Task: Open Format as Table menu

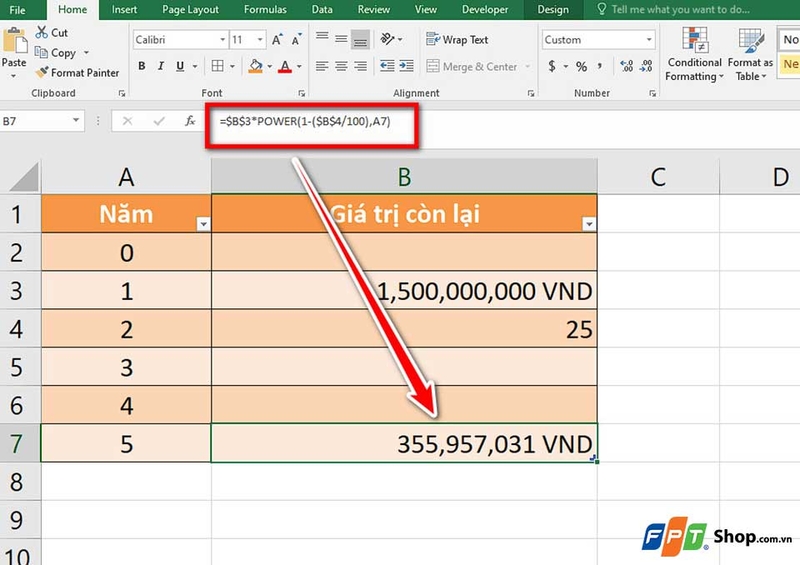Action: point(751,54)
